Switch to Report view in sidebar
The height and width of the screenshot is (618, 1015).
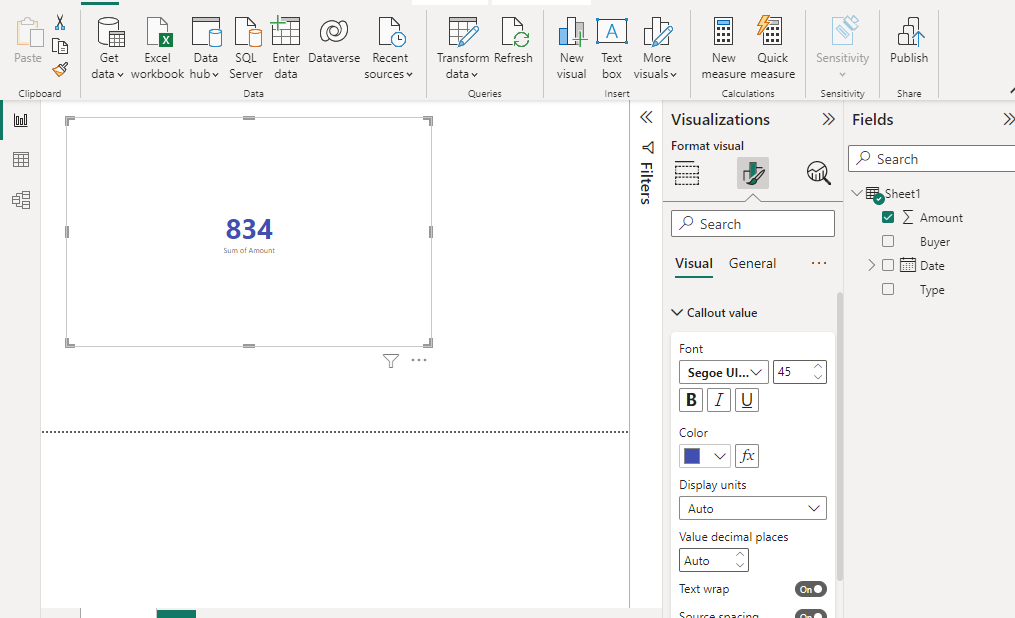21,120
